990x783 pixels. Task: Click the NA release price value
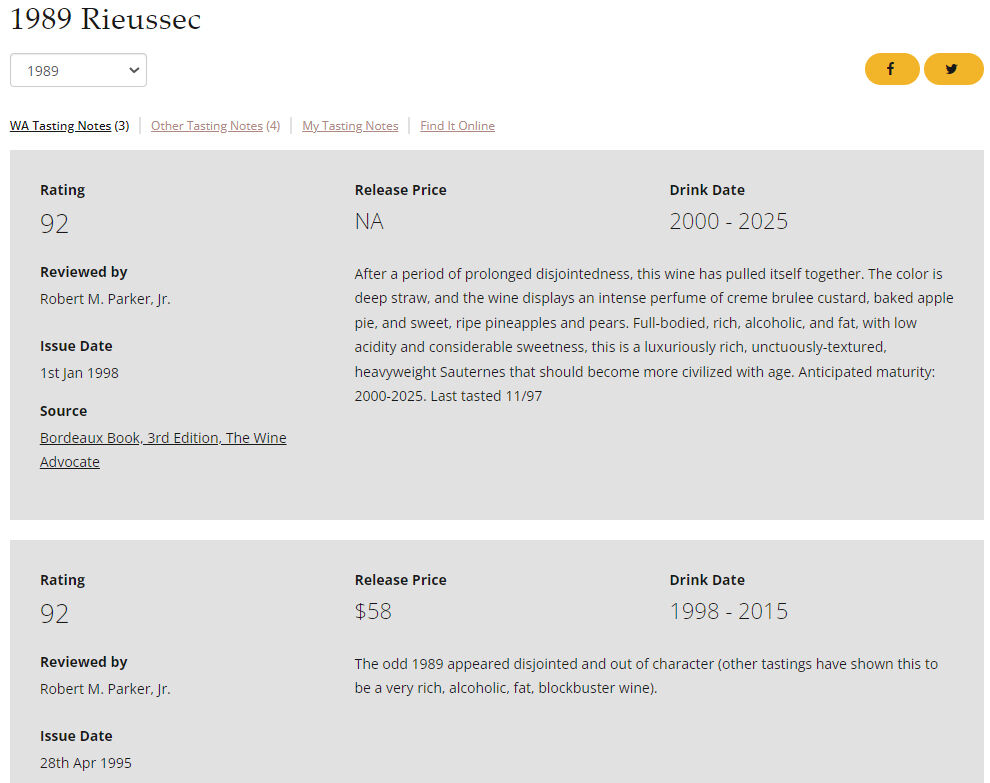pos(369,221)
